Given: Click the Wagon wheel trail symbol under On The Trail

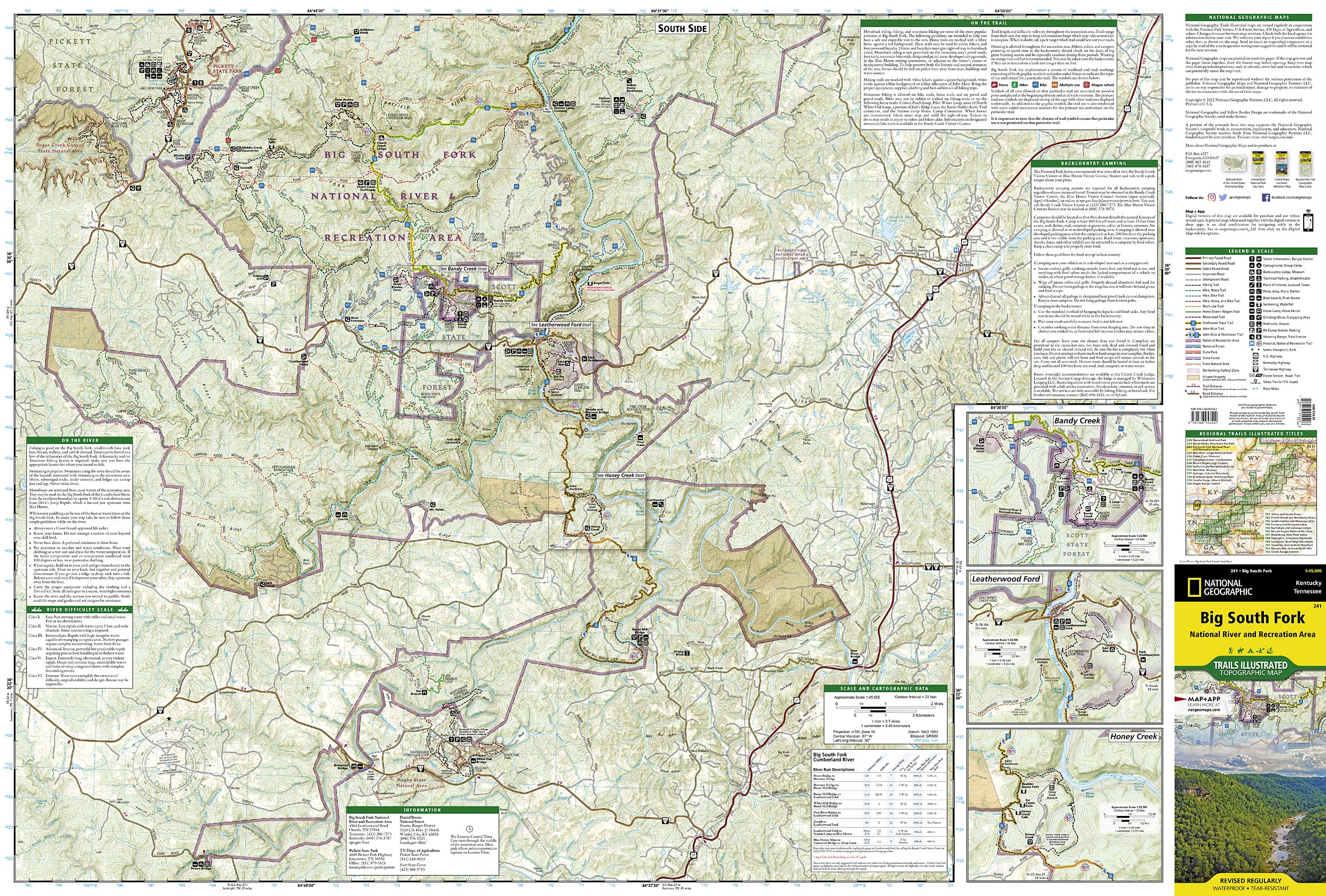Looking at the screenshot, I should (1086, 85).
